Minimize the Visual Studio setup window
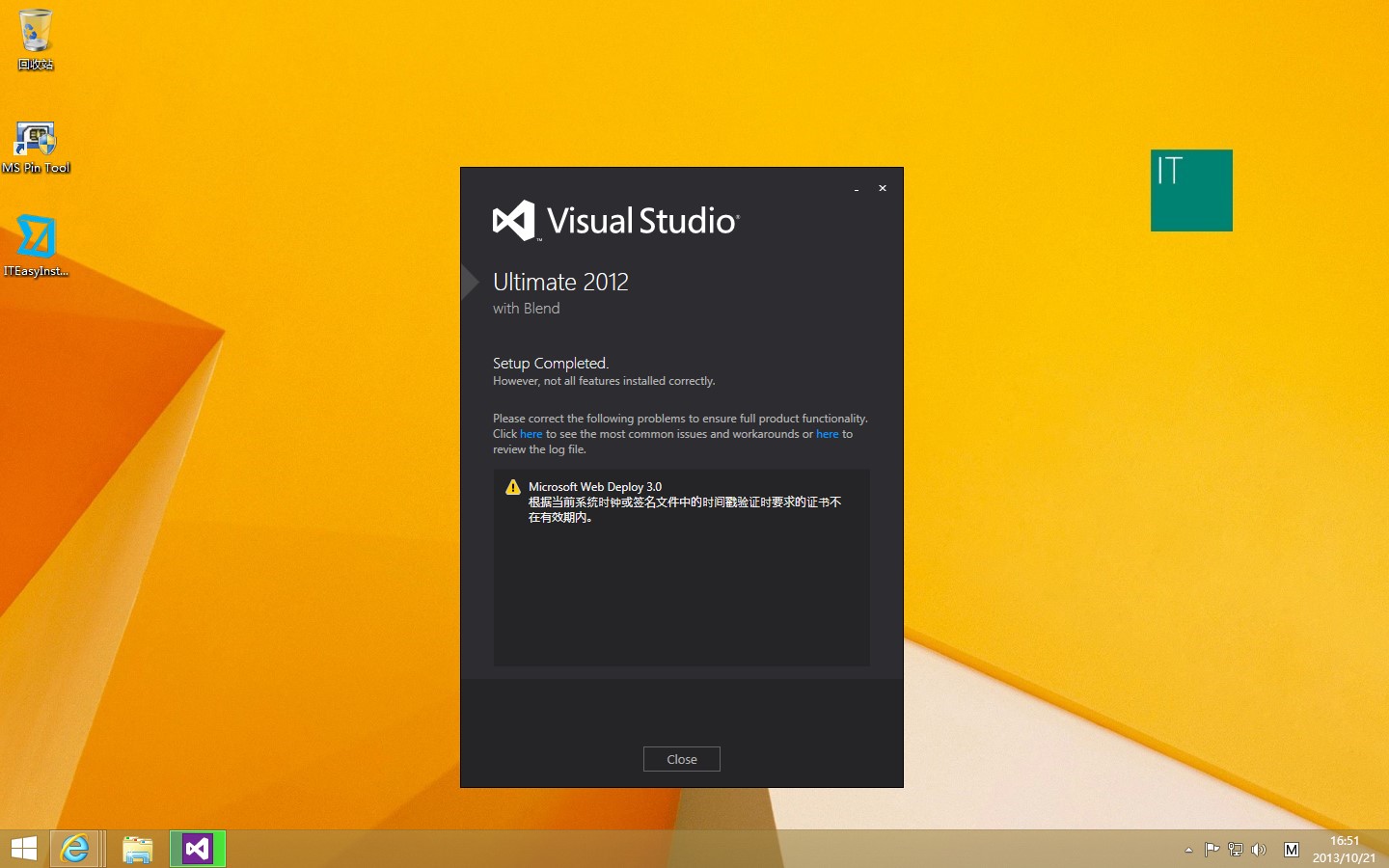 [x=857, y=189]
